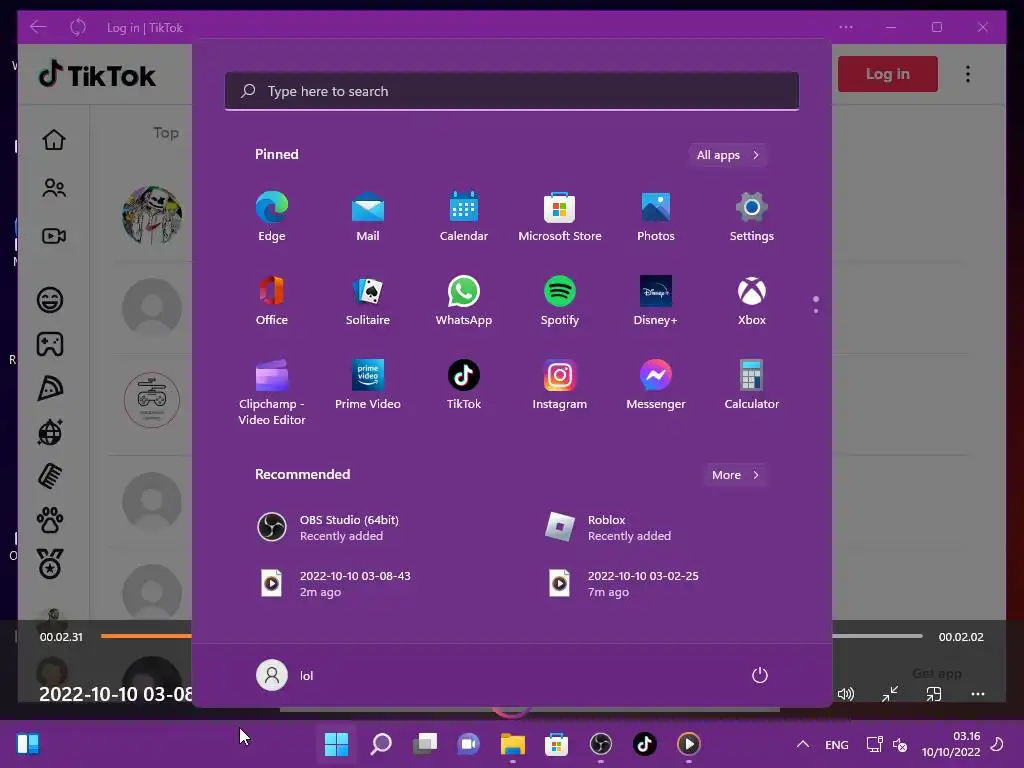
Task: Launch Messenger from pinned apps
Action: point(656,385)
